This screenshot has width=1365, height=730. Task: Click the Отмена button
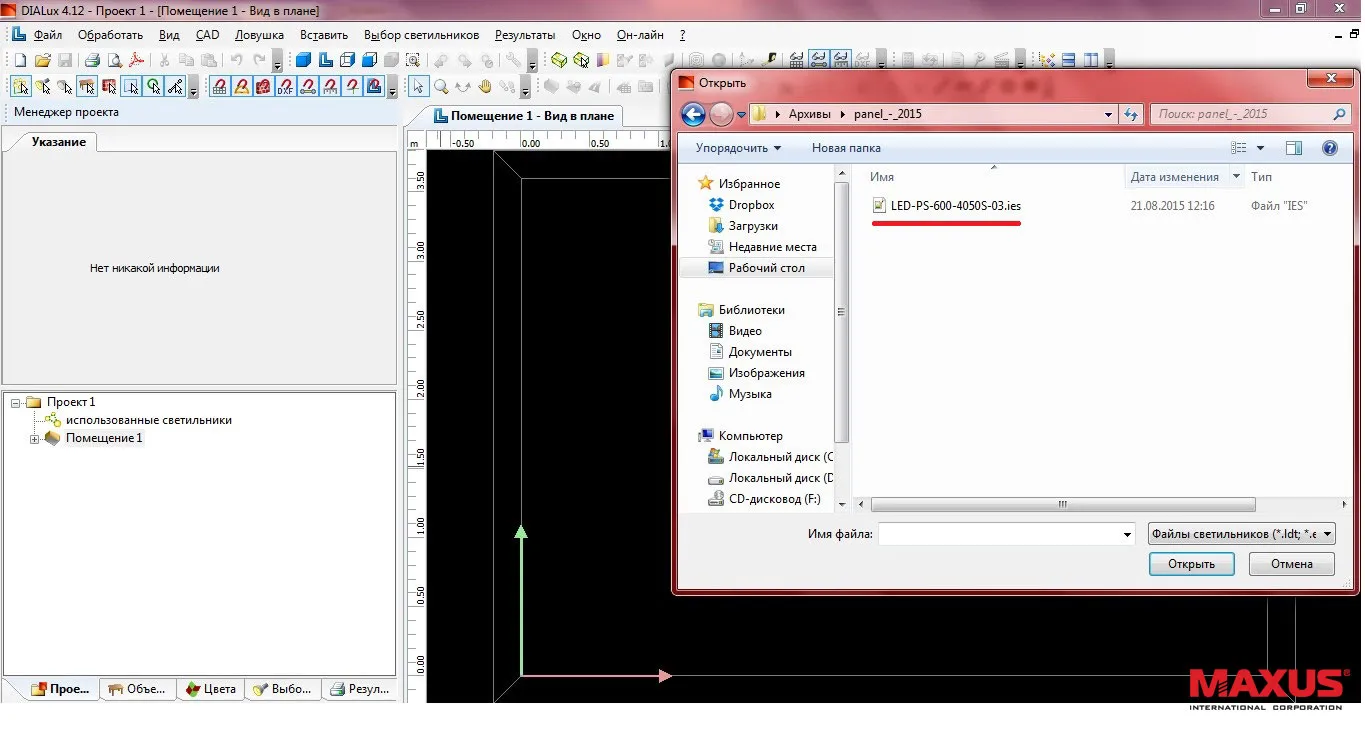tap(1291, 564)
